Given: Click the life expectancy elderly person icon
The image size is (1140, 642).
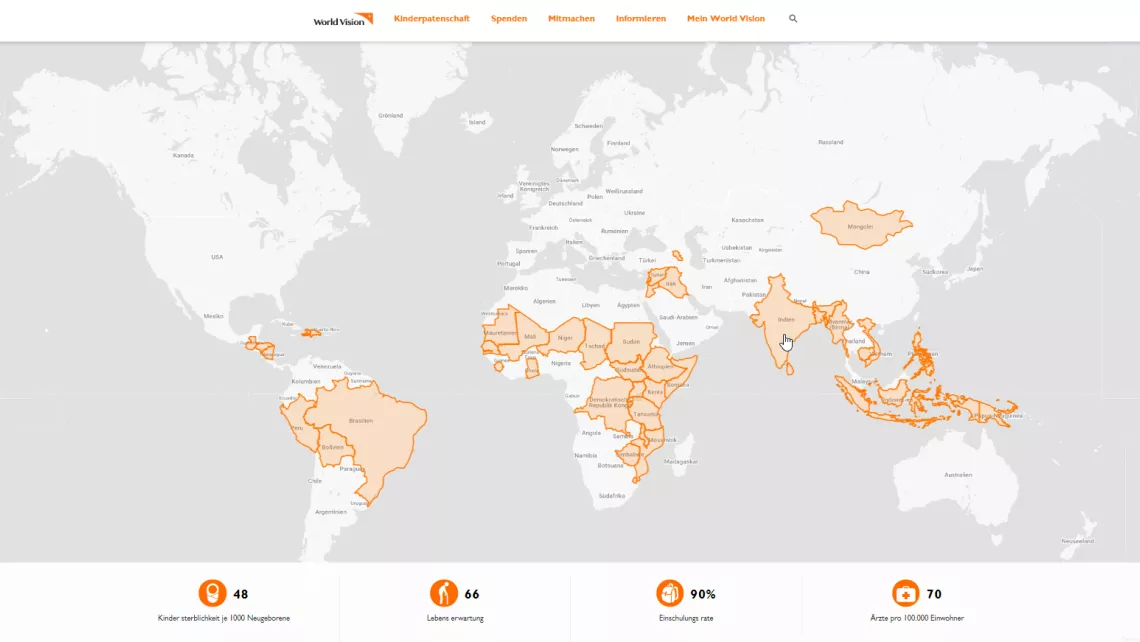Looking at the screenshot, I should 444,594.
